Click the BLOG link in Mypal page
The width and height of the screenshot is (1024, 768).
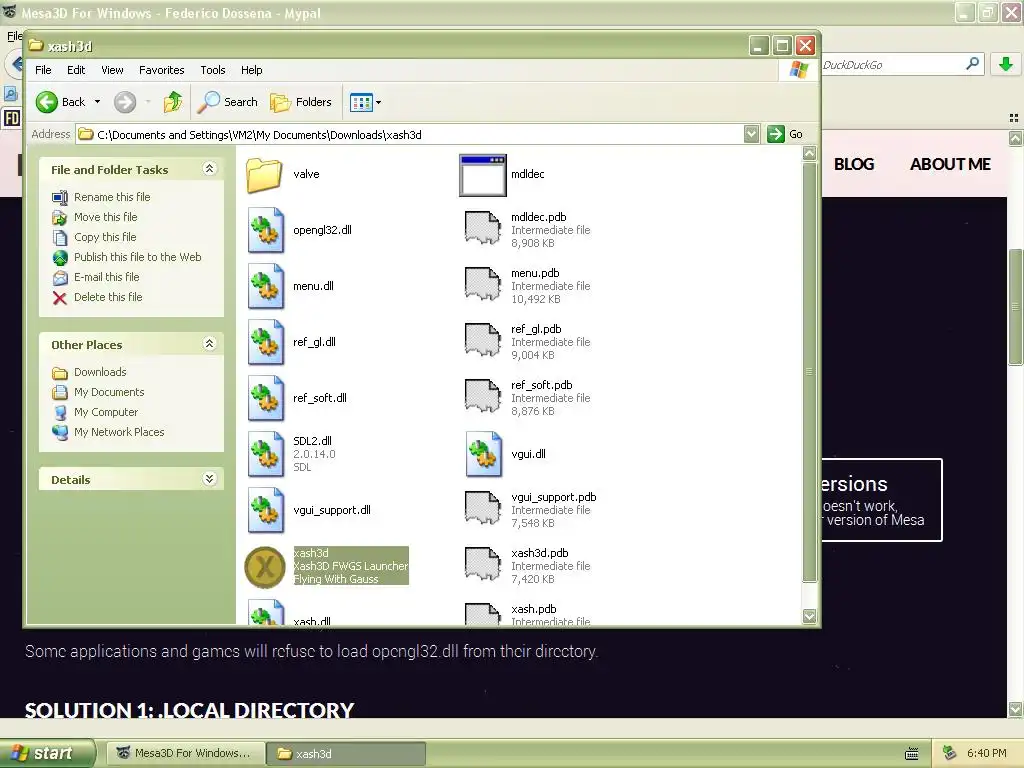(x=854, y=164)
